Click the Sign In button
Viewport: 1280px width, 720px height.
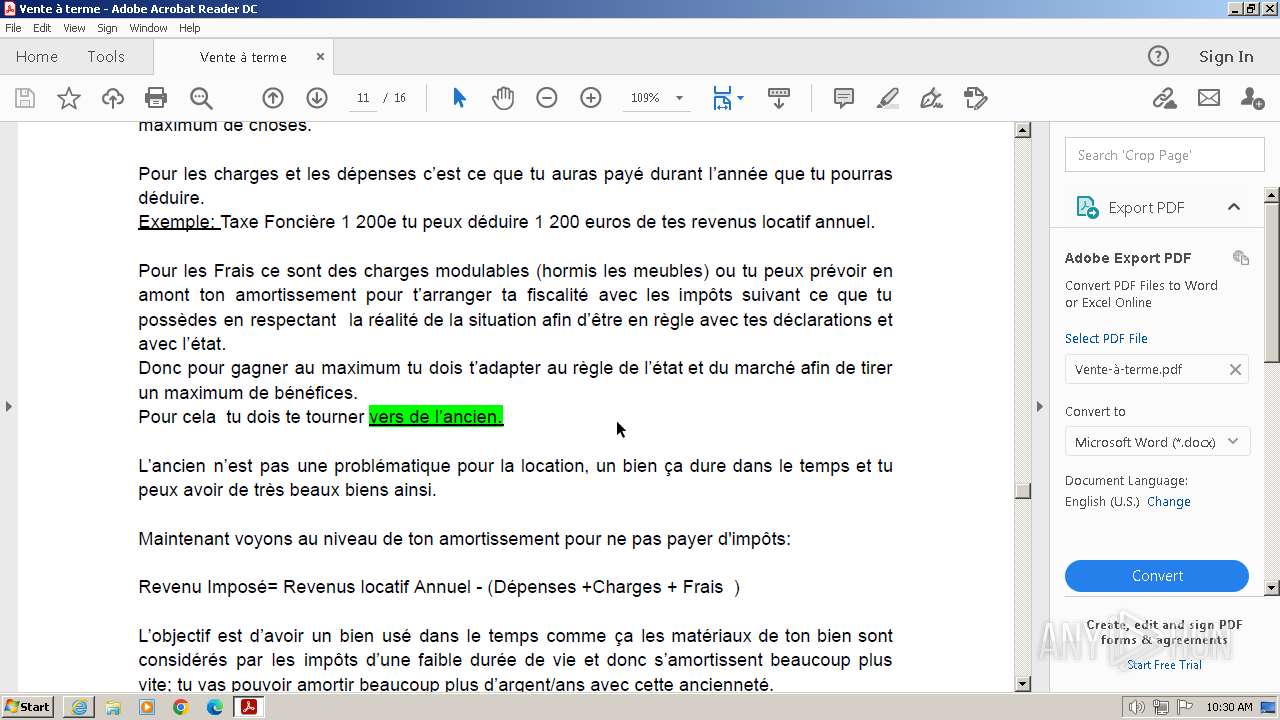click(1226, 57)
